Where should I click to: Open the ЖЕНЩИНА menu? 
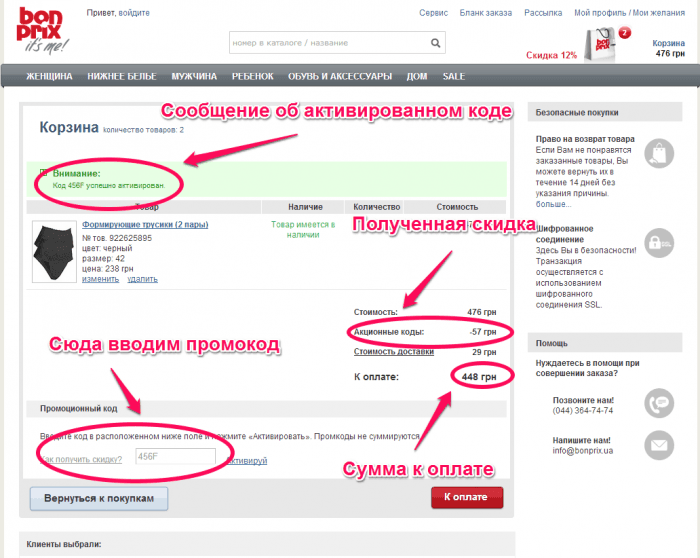(x=49, y=76)
